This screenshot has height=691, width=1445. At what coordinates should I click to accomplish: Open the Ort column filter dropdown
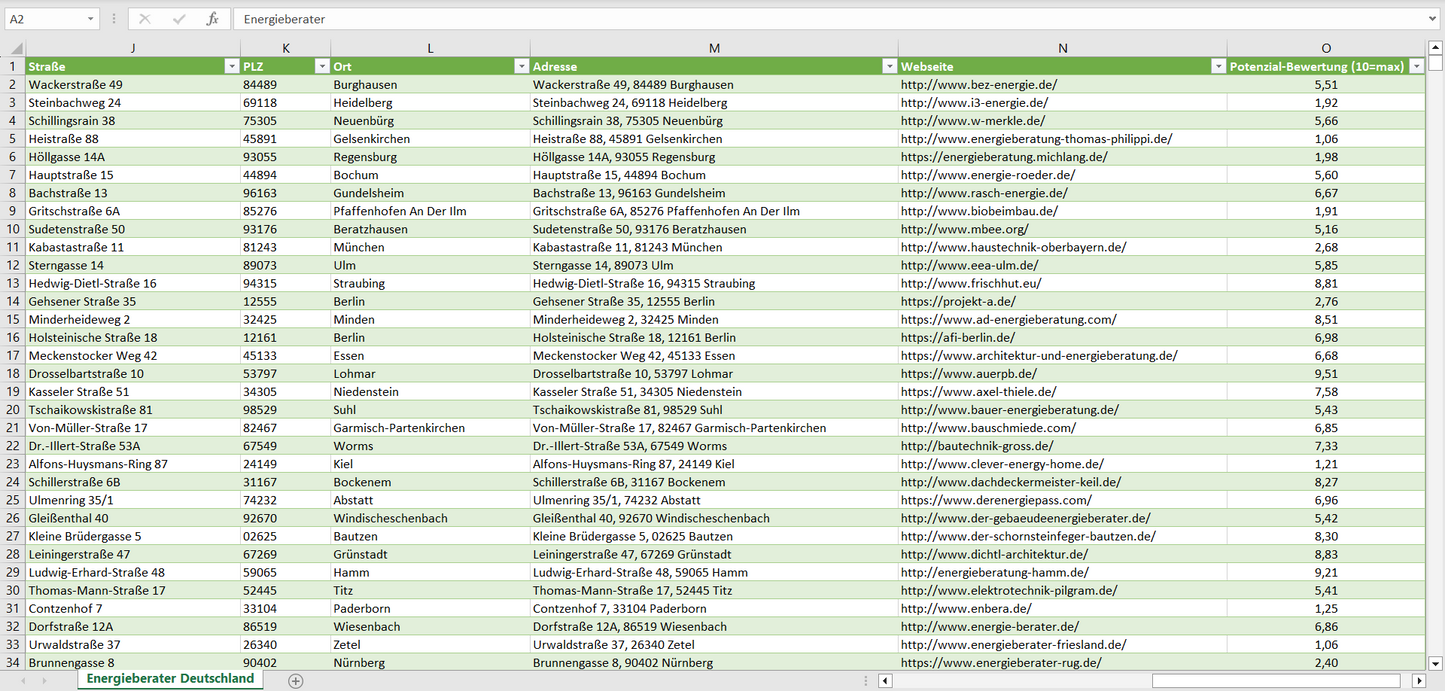coord(521,66)
